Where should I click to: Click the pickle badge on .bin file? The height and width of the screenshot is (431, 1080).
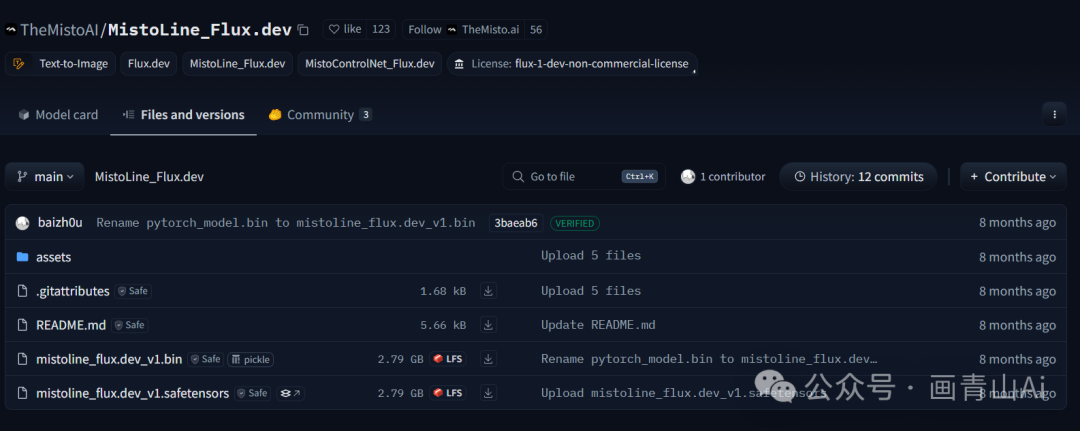251,359
